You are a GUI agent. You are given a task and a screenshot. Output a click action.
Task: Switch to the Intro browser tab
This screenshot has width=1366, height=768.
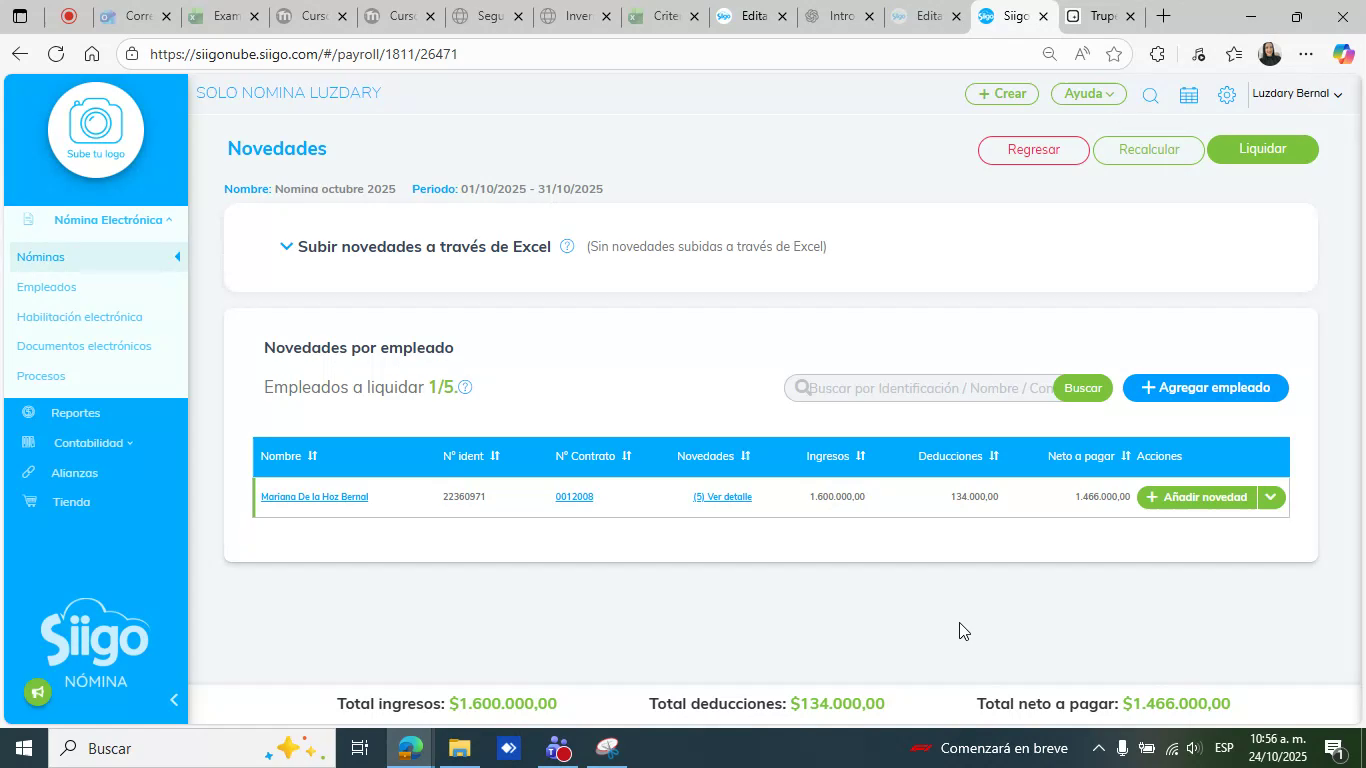[840, 16]
